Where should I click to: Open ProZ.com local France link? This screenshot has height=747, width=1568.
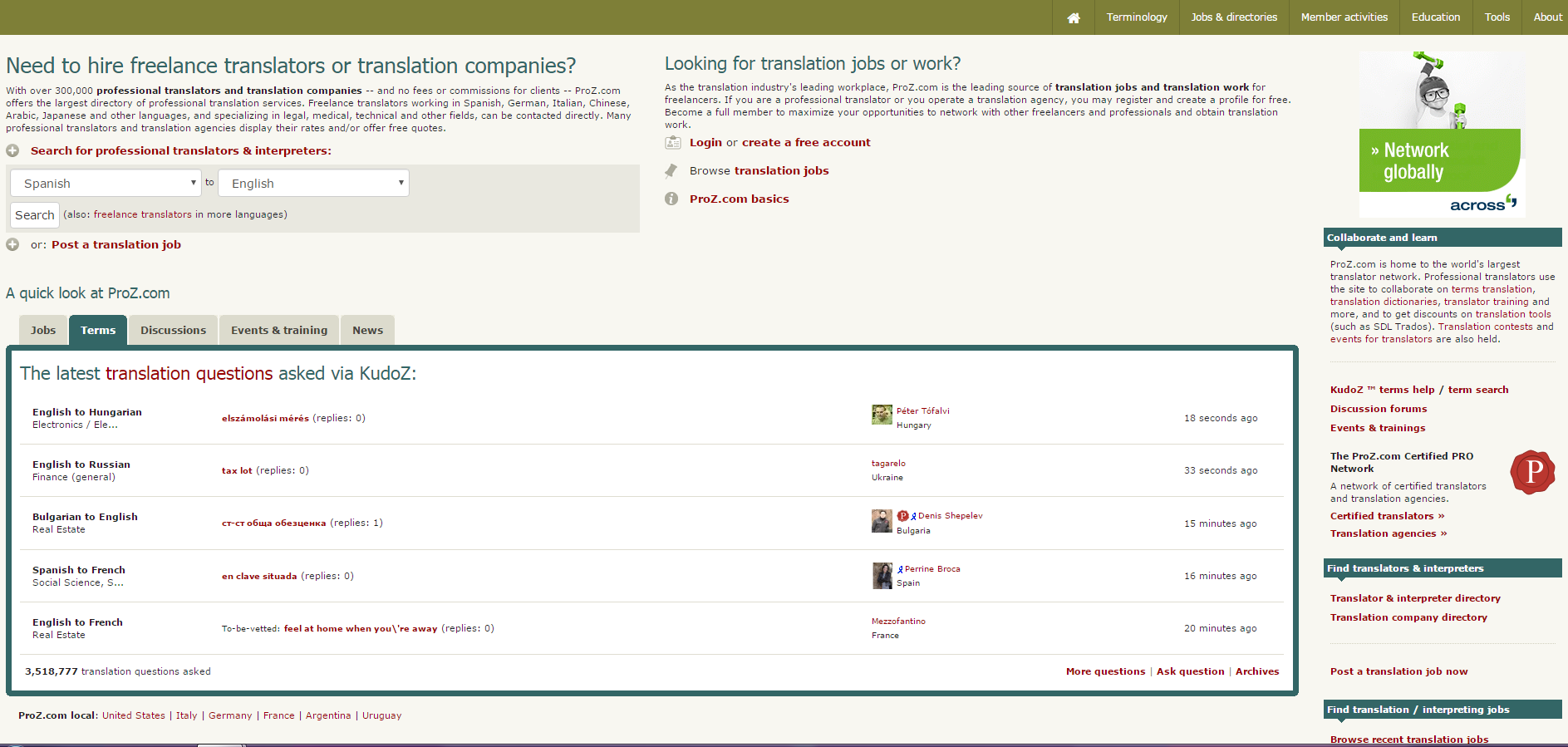click(x=279, y=715)
